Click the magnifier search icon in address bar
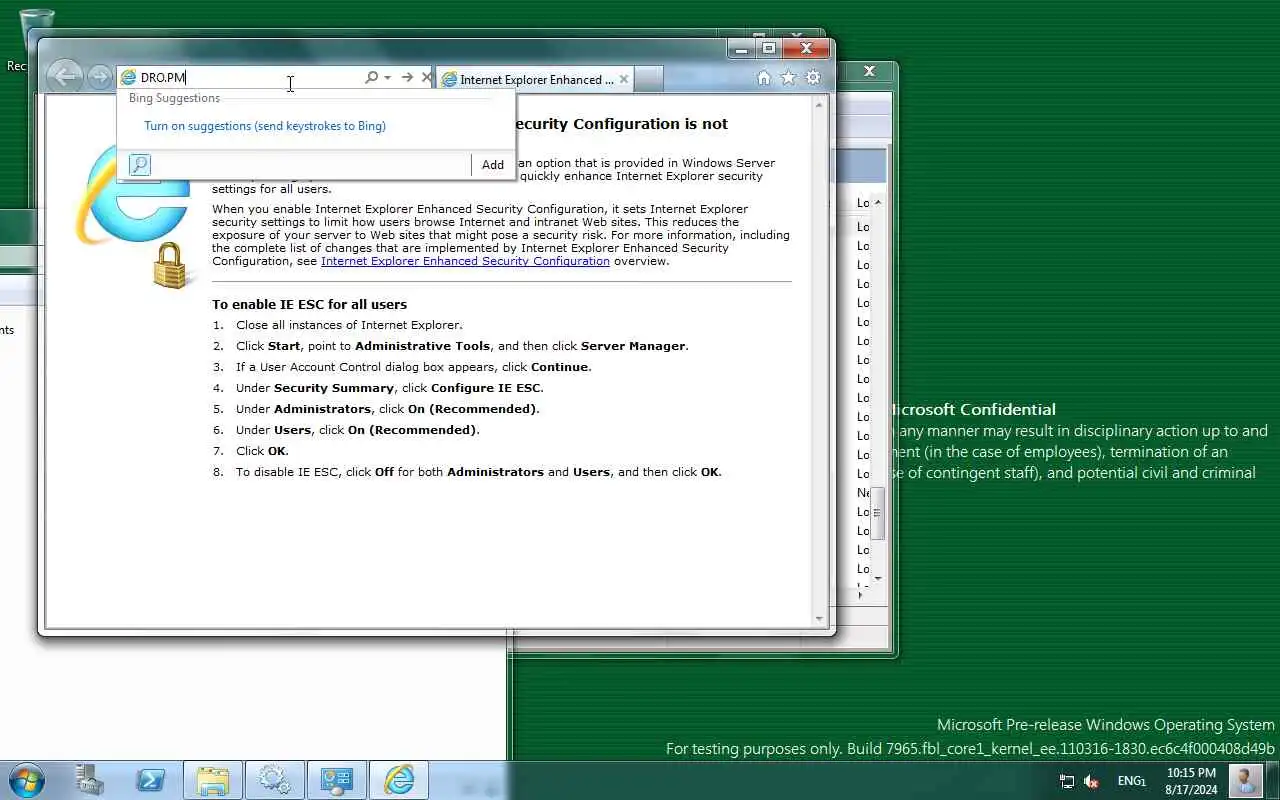The width and height of the screenshot is (1280, 800). pyautogui.click(x=371, y=77)
